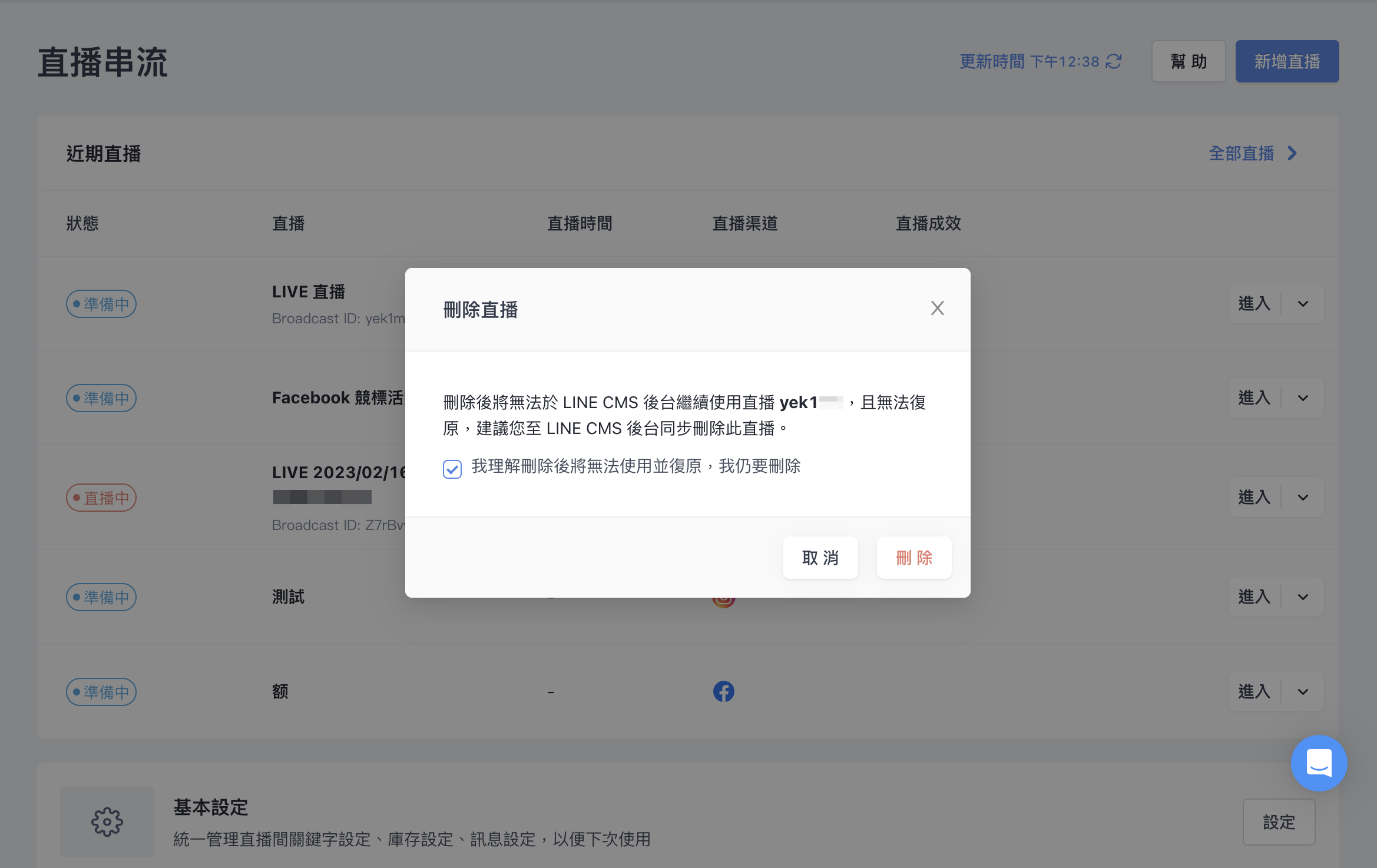Click the 準備中 badge in 測試 row
Image resolution: width=1377 pixels, height=868 pixels.
101,597
